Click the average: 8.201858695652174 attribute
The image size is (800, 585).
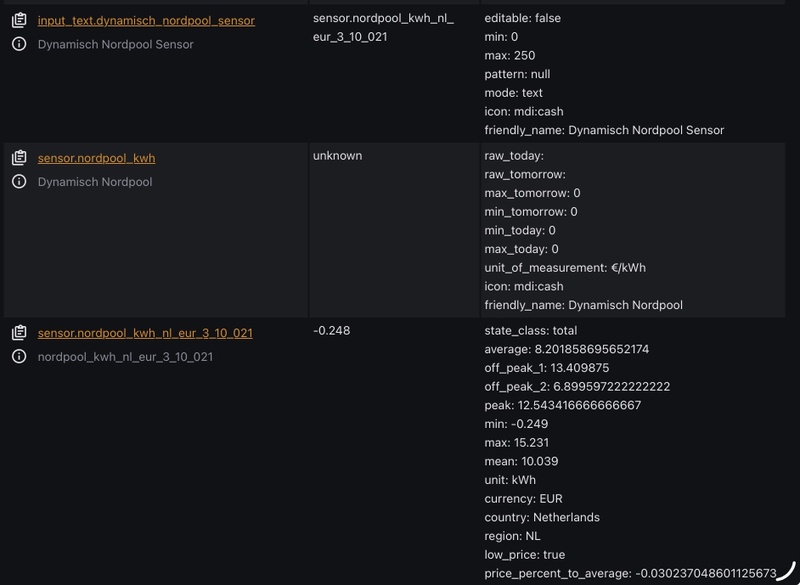click(x=566, y=349)
